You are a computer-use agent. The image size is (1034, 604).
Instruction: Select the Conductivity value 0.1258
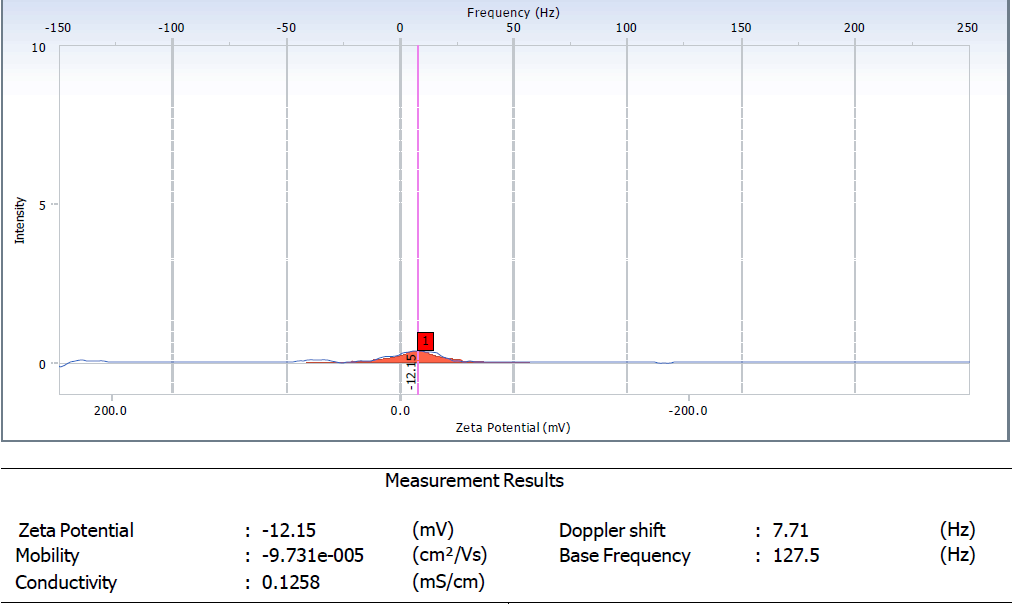pyautogui.click(x=291, y=582)
